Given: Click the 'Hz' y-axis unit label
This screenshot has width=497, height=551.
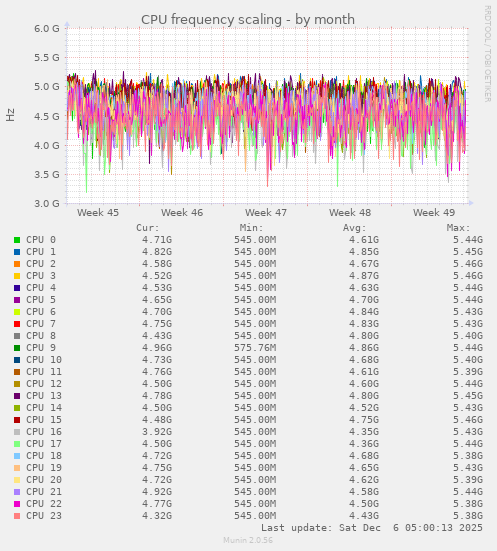Looking at the screenshot, I should (x=10, y=115).
